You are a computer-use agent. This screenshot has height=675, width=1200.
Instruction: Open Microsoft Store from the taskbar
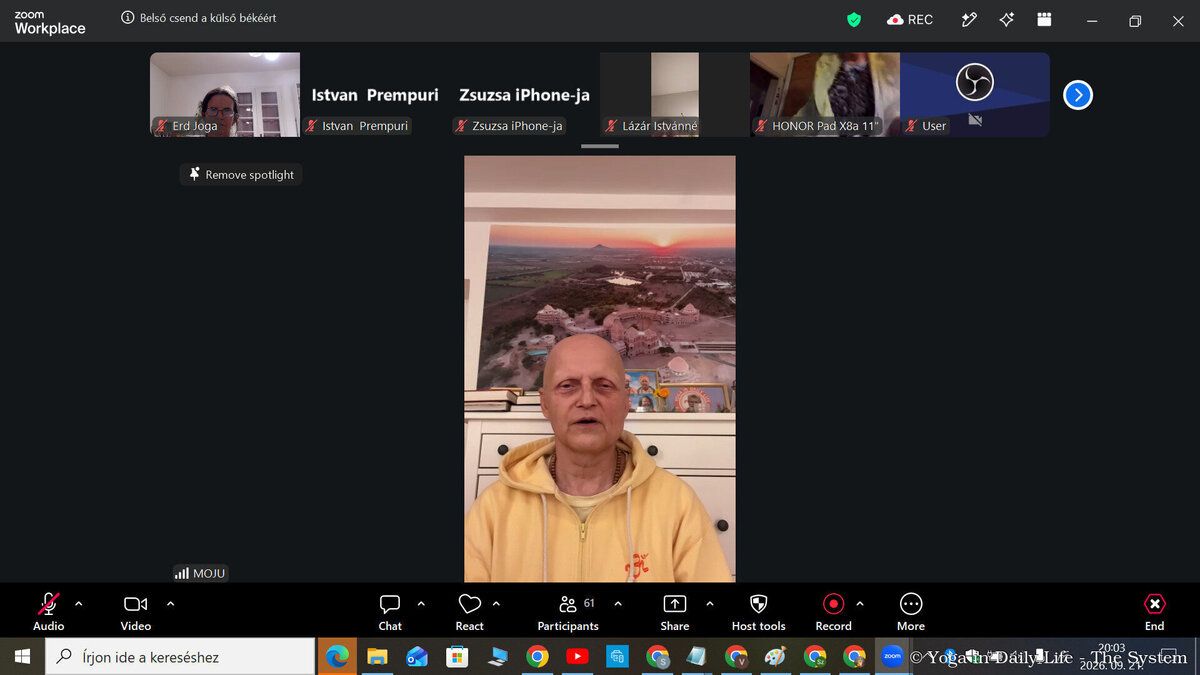coord(457,657)
